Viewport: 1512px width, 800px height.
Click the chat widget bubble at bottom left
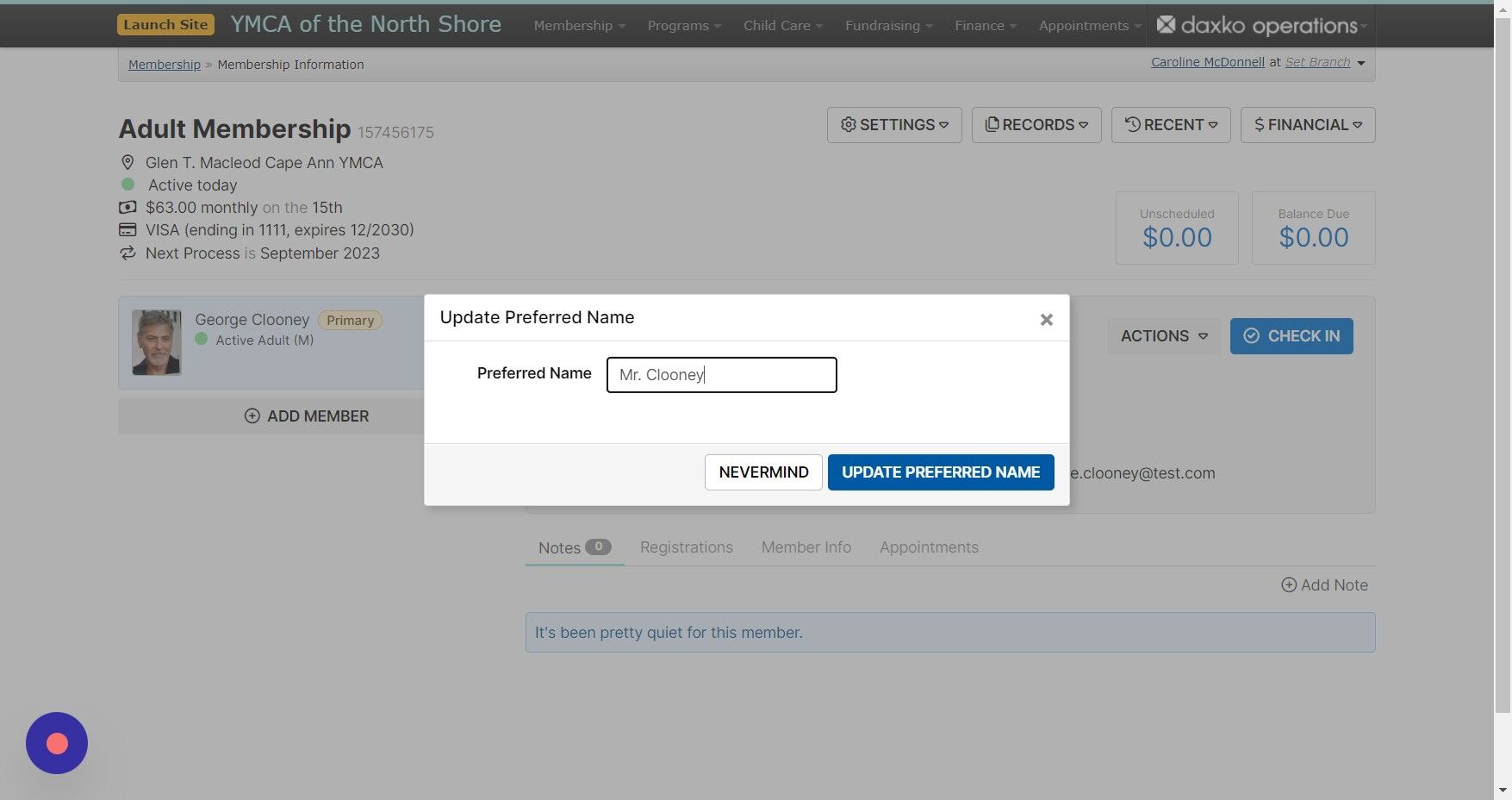57,742
